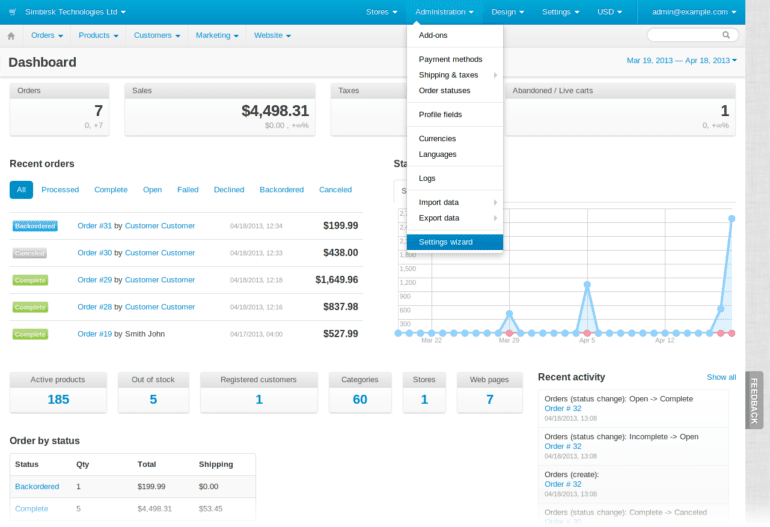Select Payment methods menu item
770x527 pixels.
(x=455, y=59)
